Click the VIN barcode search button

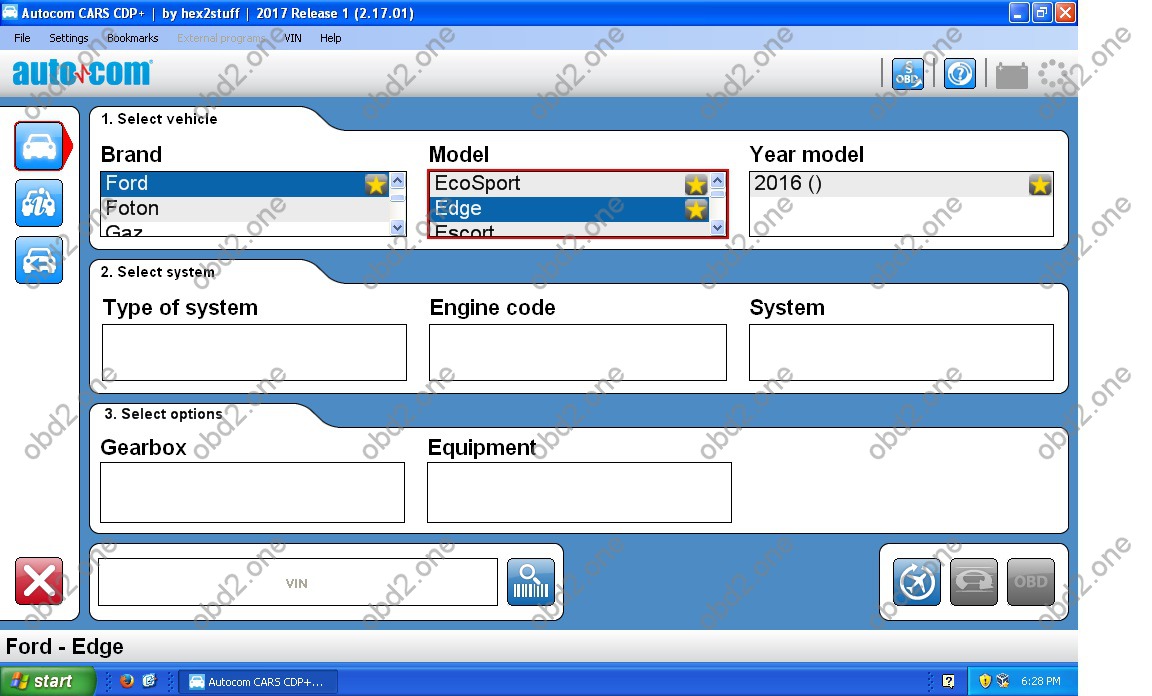(530, 582)
